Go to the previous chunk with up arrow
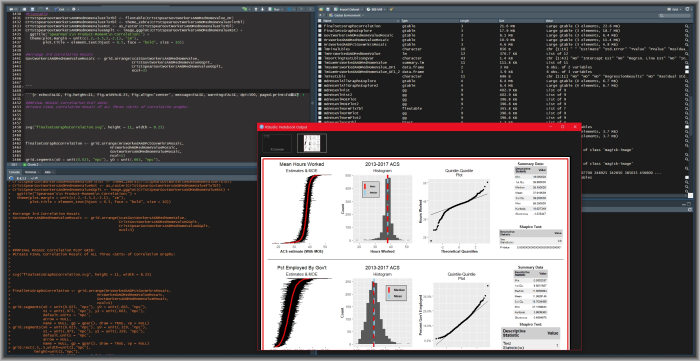 click(x=256, y=9)
